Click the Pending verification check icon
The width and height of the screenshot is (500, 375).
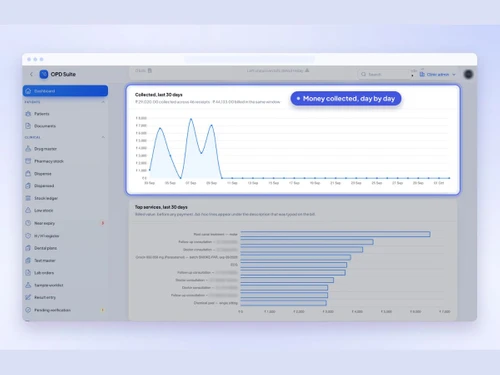28,310
